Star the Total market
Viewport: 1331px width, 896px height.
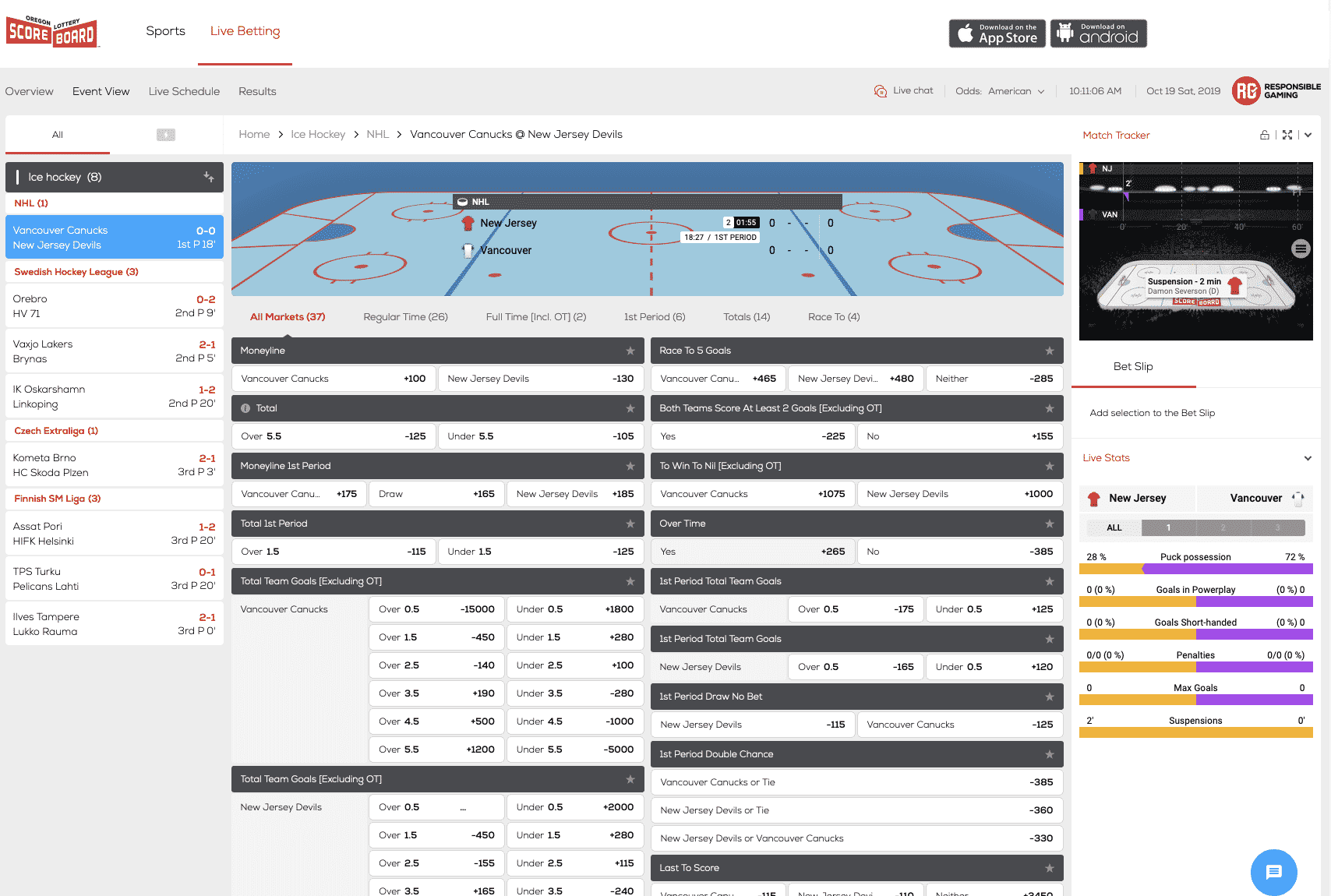pyautogui.click(x=630, y=408)
